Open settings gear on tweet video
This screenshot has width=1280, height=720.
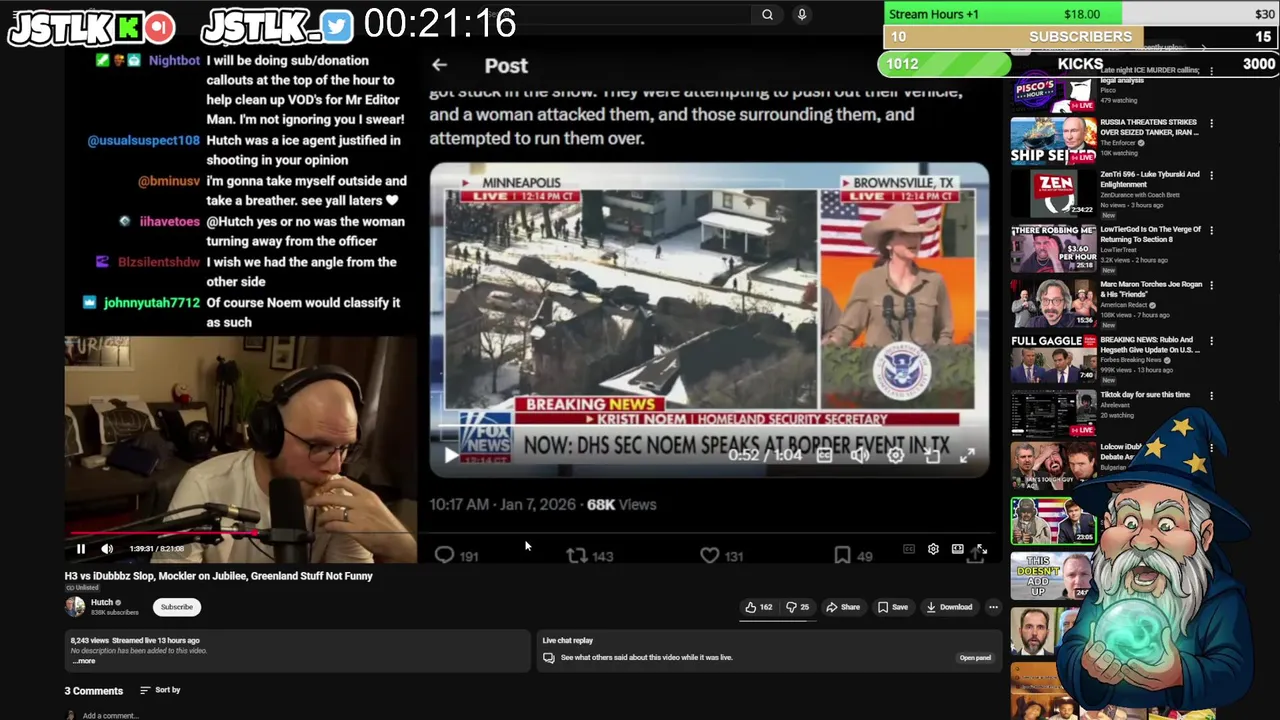coord(896,455)
